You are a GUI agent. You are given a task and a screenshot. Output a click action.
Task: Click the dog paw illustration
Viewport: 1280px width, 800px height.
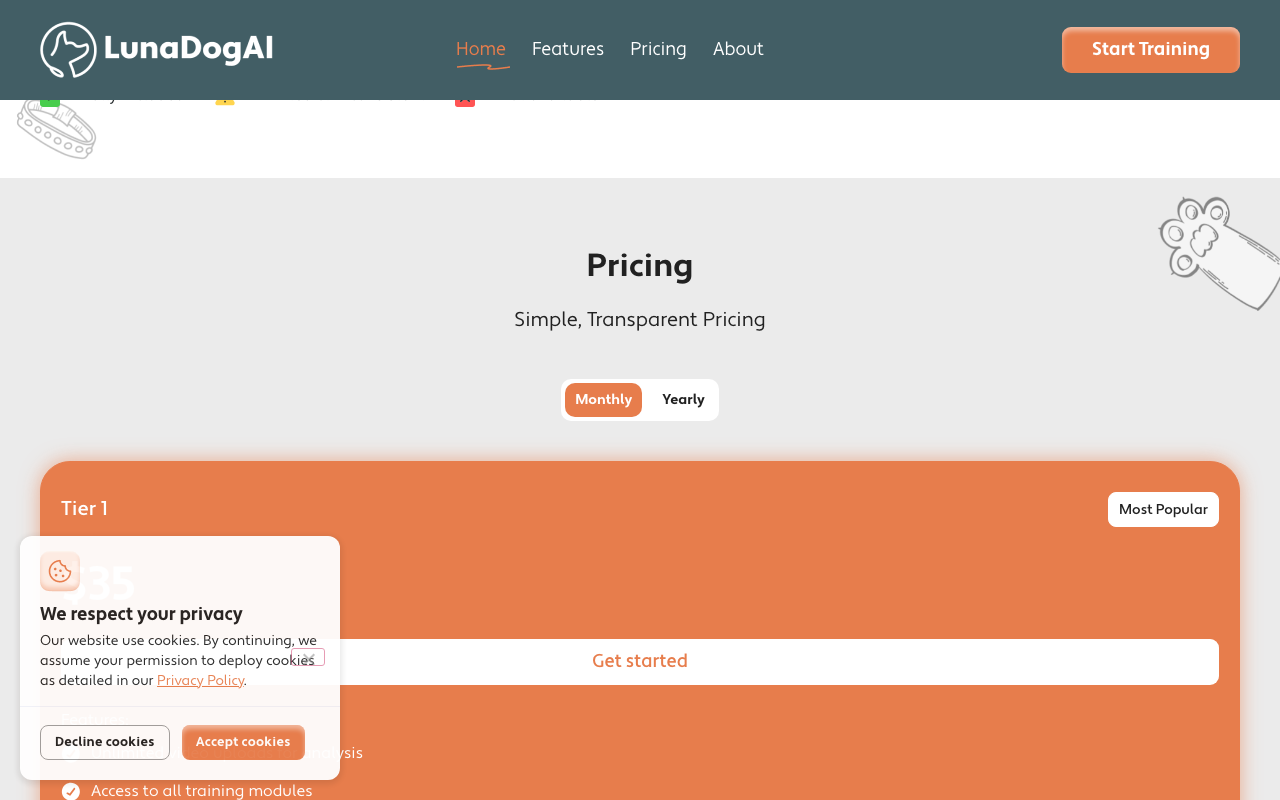click(1215, 250)
